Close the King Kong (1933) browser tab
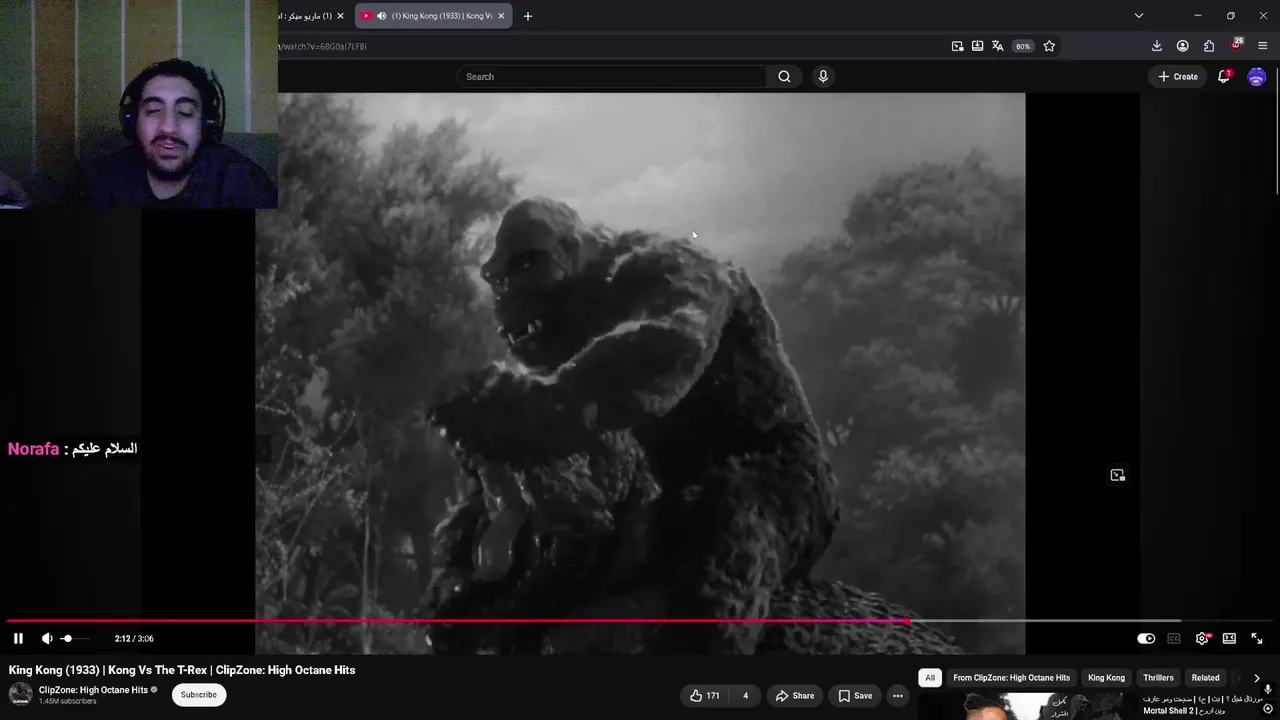The height and width of the screenshot is (720, 1280). 501,16
